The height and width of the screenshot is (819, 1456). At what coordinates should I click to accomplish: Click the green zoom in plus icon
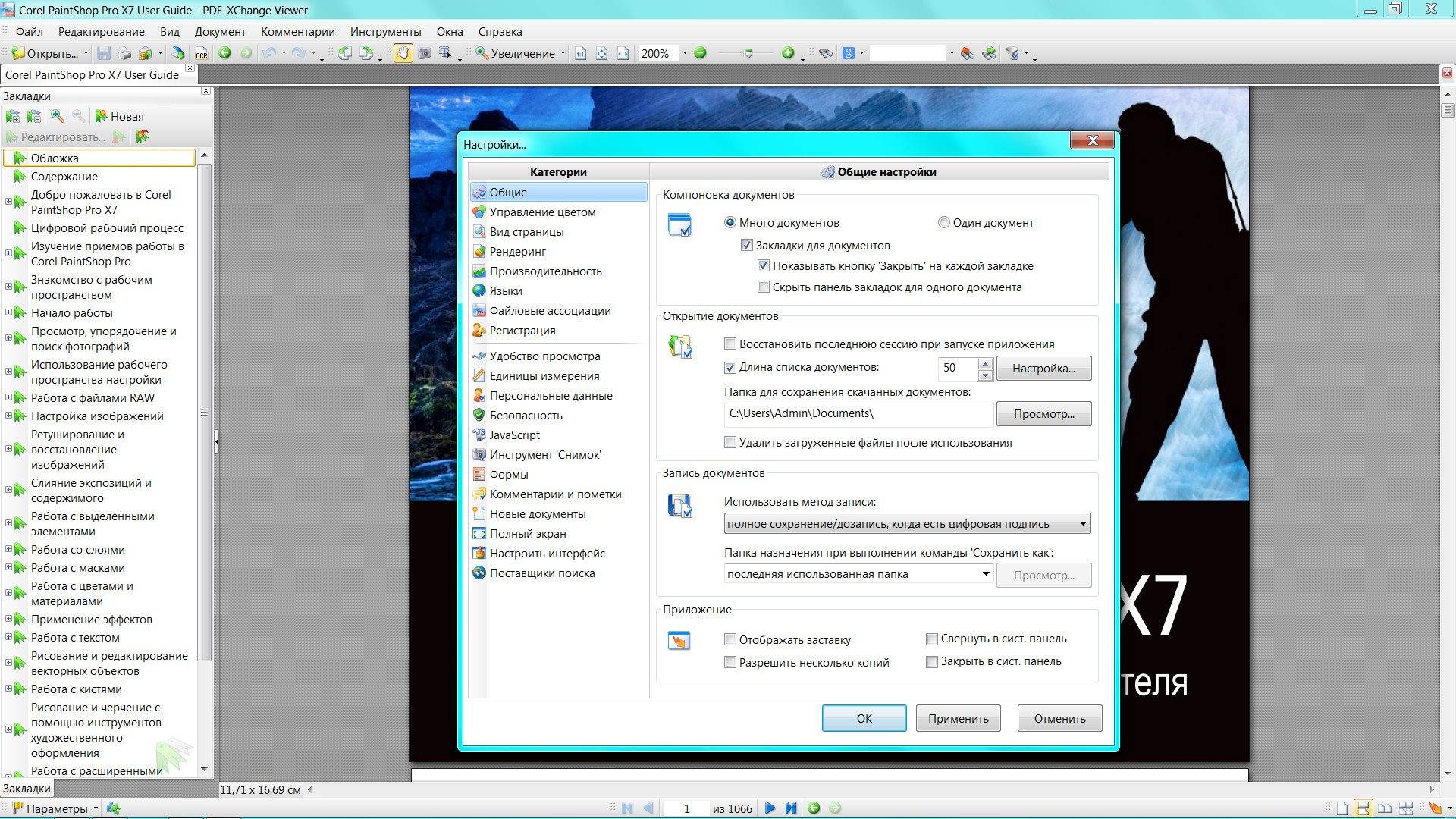coord(788,53)
